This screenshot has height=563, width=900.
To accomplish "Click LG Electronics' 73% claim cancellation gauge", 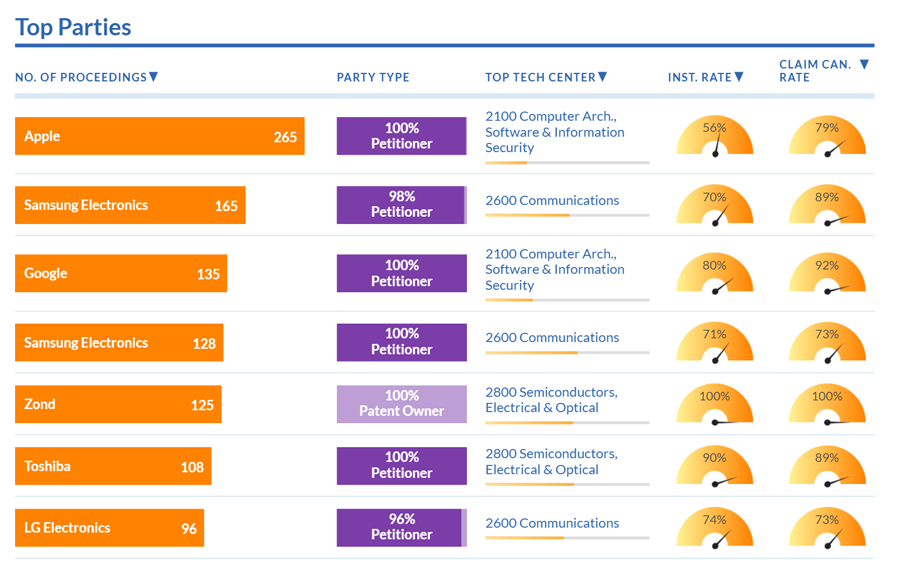I will tap(826, 529).
